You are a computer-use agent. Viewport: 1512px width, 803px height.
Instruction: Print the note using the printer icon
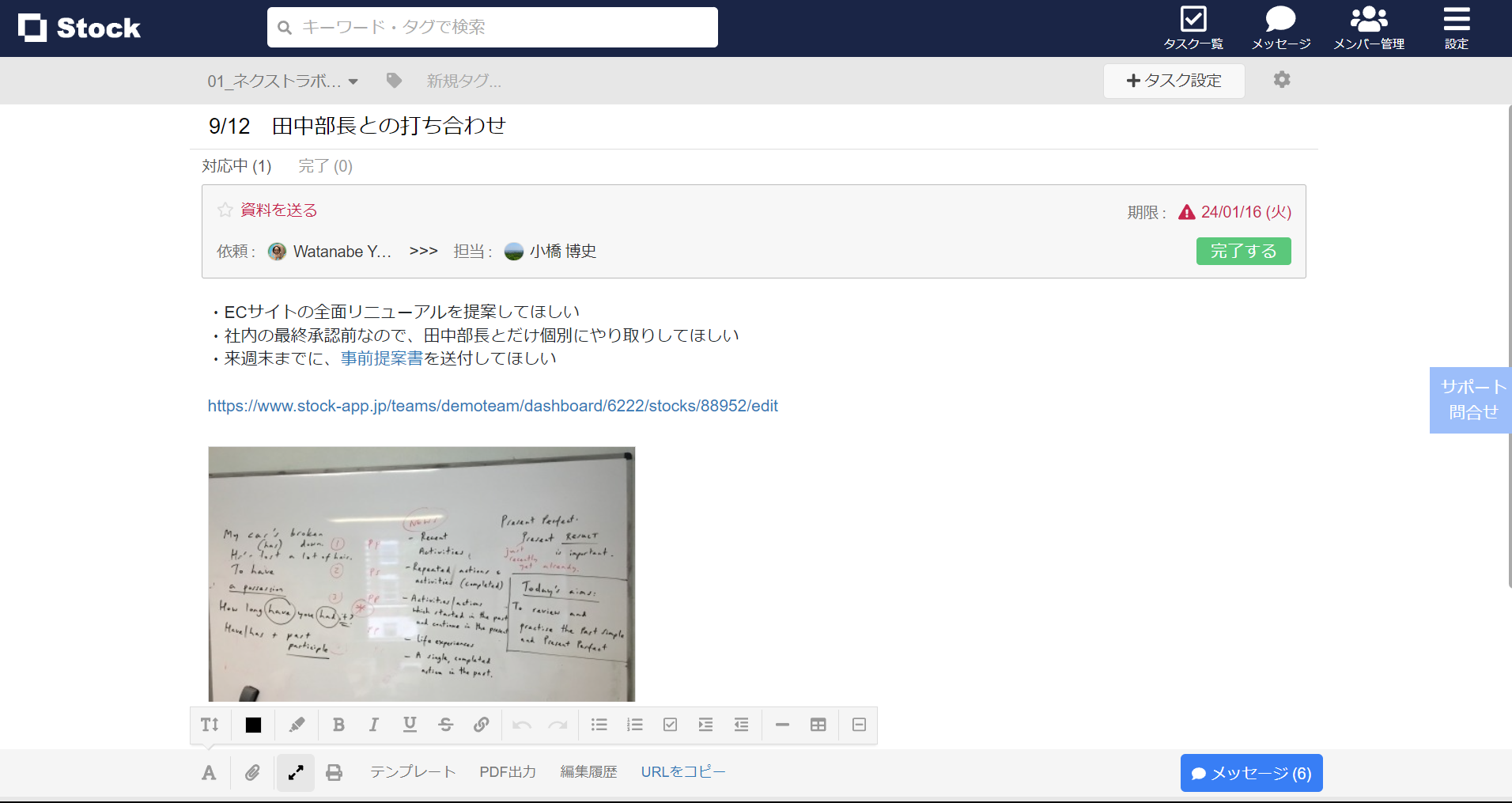click(x=333, y=772)
